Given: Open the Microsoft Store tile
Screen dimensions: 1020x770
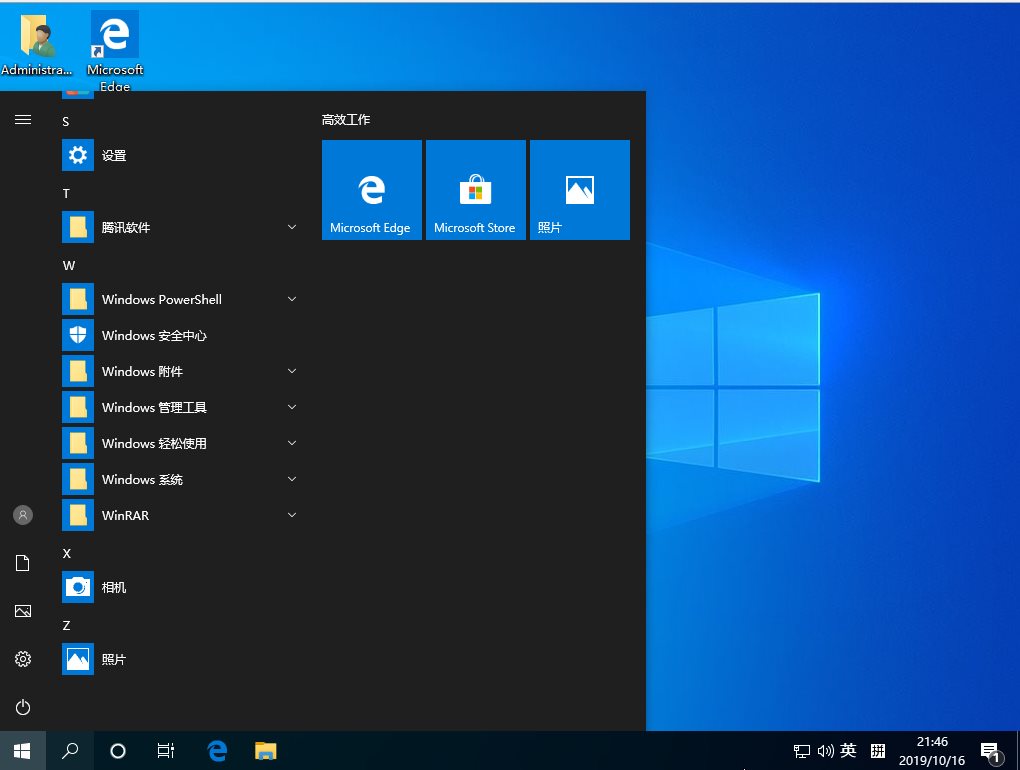Looking at the screenshot, I should point(475,190).
